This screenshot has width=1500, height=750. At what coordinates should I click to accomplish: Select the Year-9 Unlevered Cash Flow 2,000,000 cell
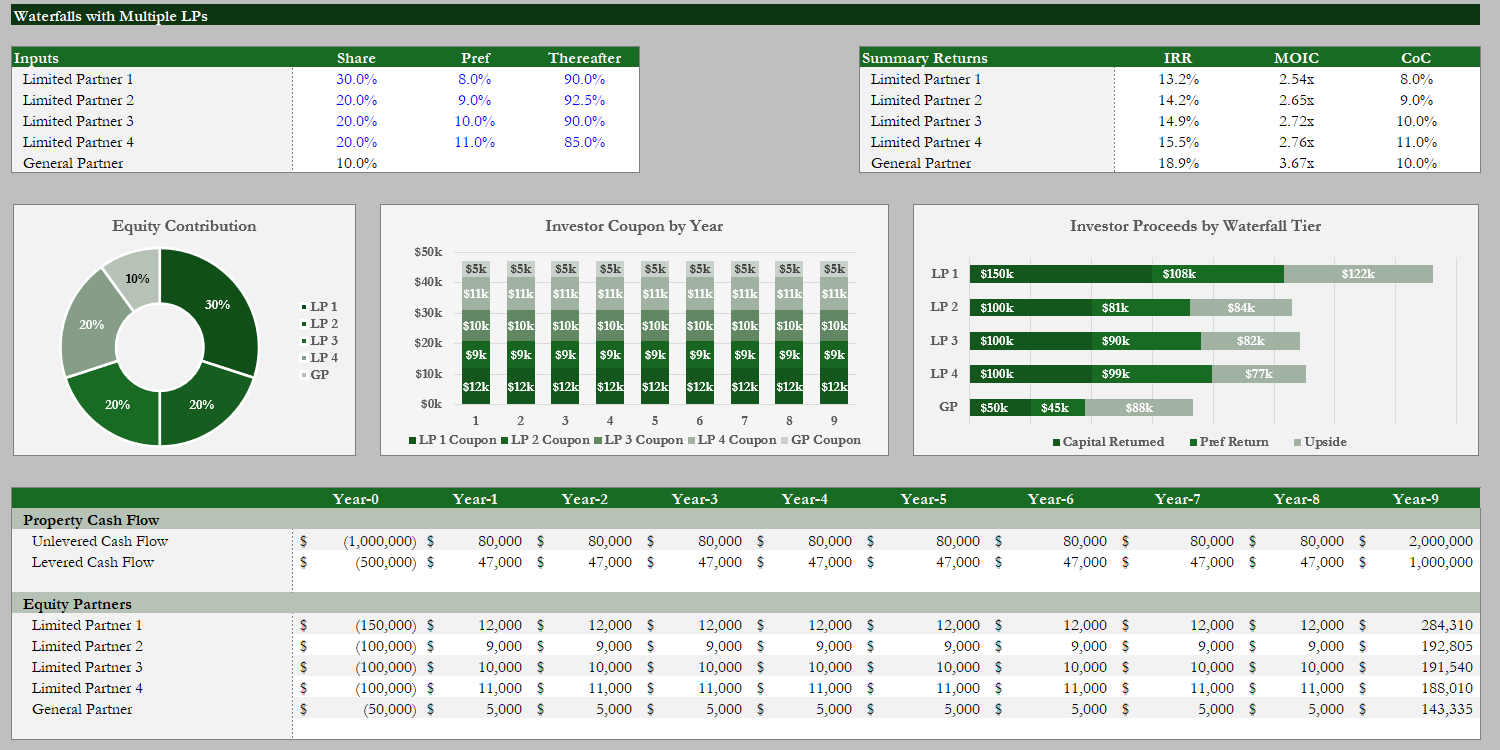tap(1418, 541)
